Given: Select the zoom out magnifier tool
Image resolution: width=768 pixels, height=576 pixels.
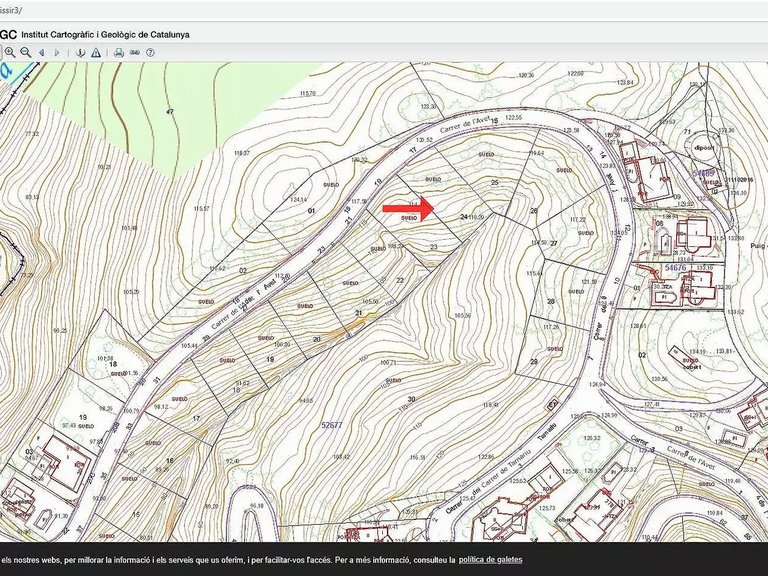Looking at the screenshot, I should 25,52.
